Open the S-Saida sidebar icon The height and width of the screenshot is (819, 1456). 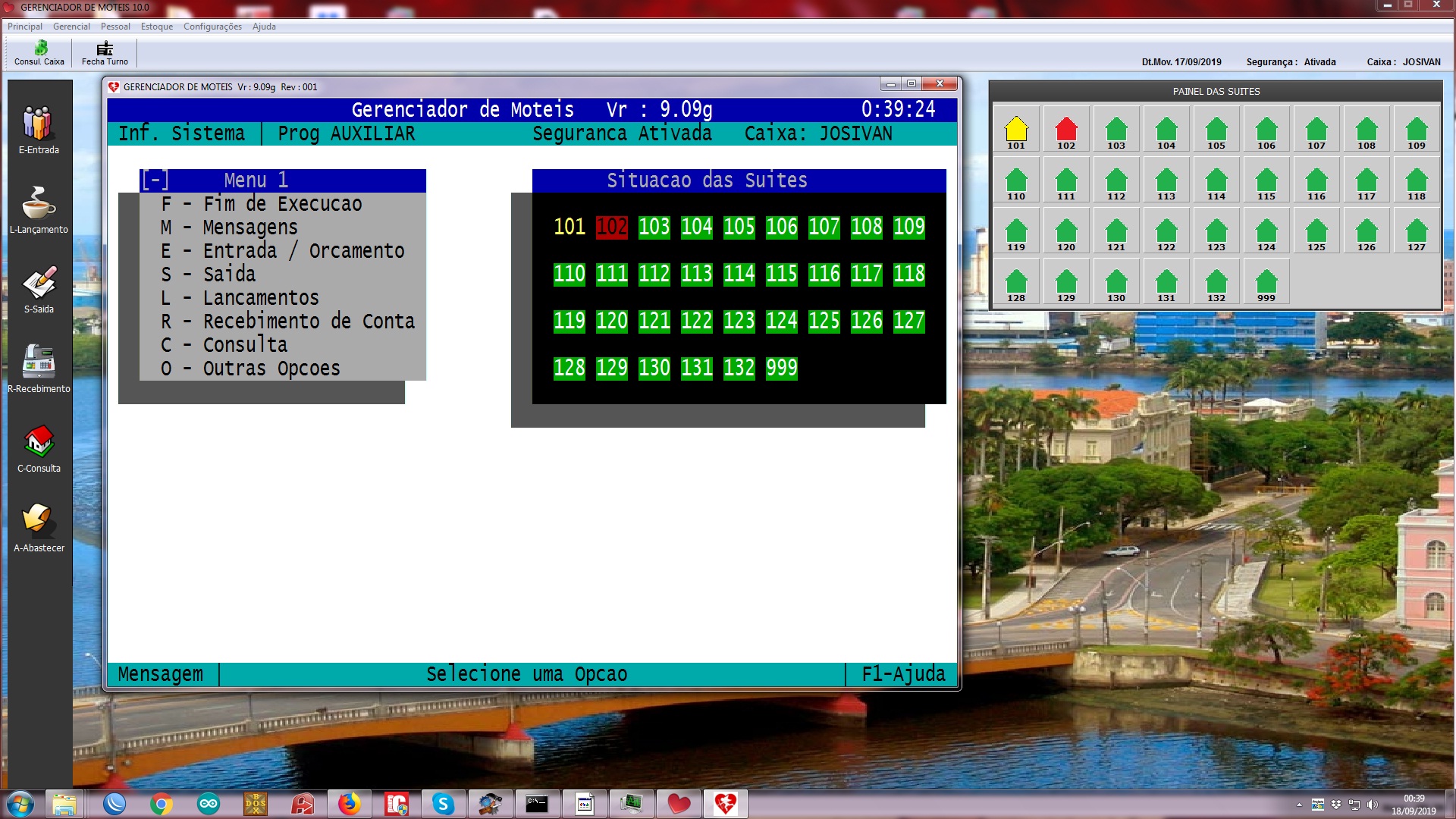[38, 283]
